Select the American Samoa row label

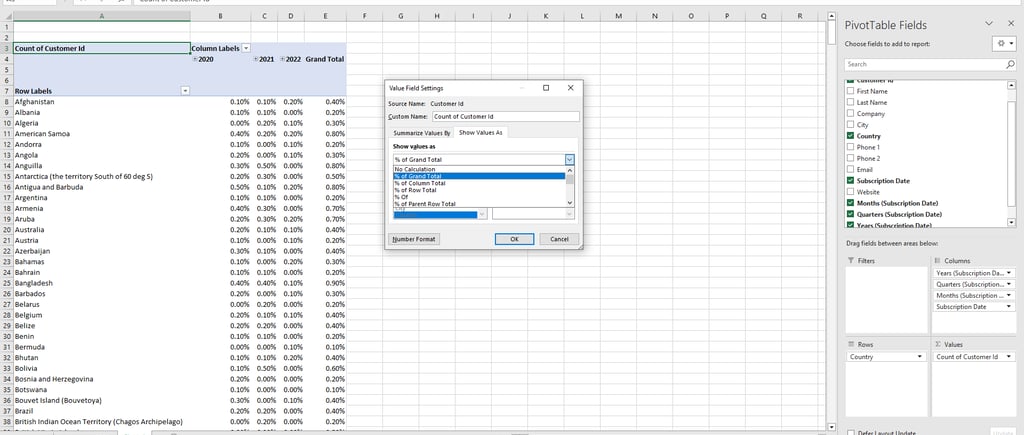coord(101,134)
